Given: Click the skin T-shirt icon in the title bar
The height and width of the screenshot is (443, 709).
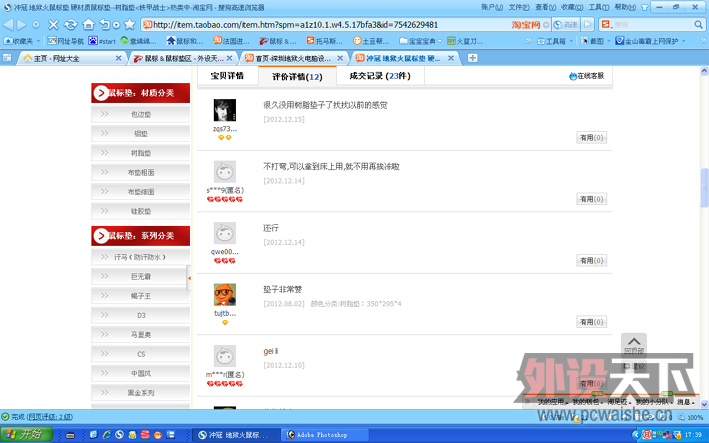Looking at the screenshot, I should point(645,7).
